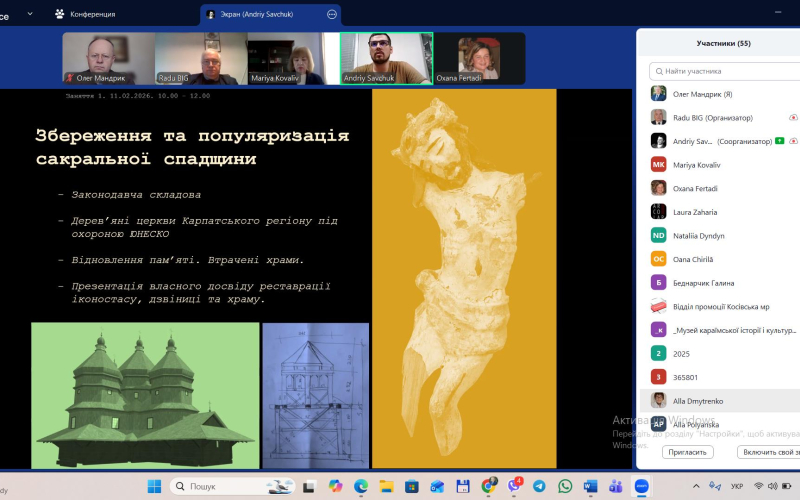
Task: Open File Explorer from the taskbar
Action: [386, 486]
